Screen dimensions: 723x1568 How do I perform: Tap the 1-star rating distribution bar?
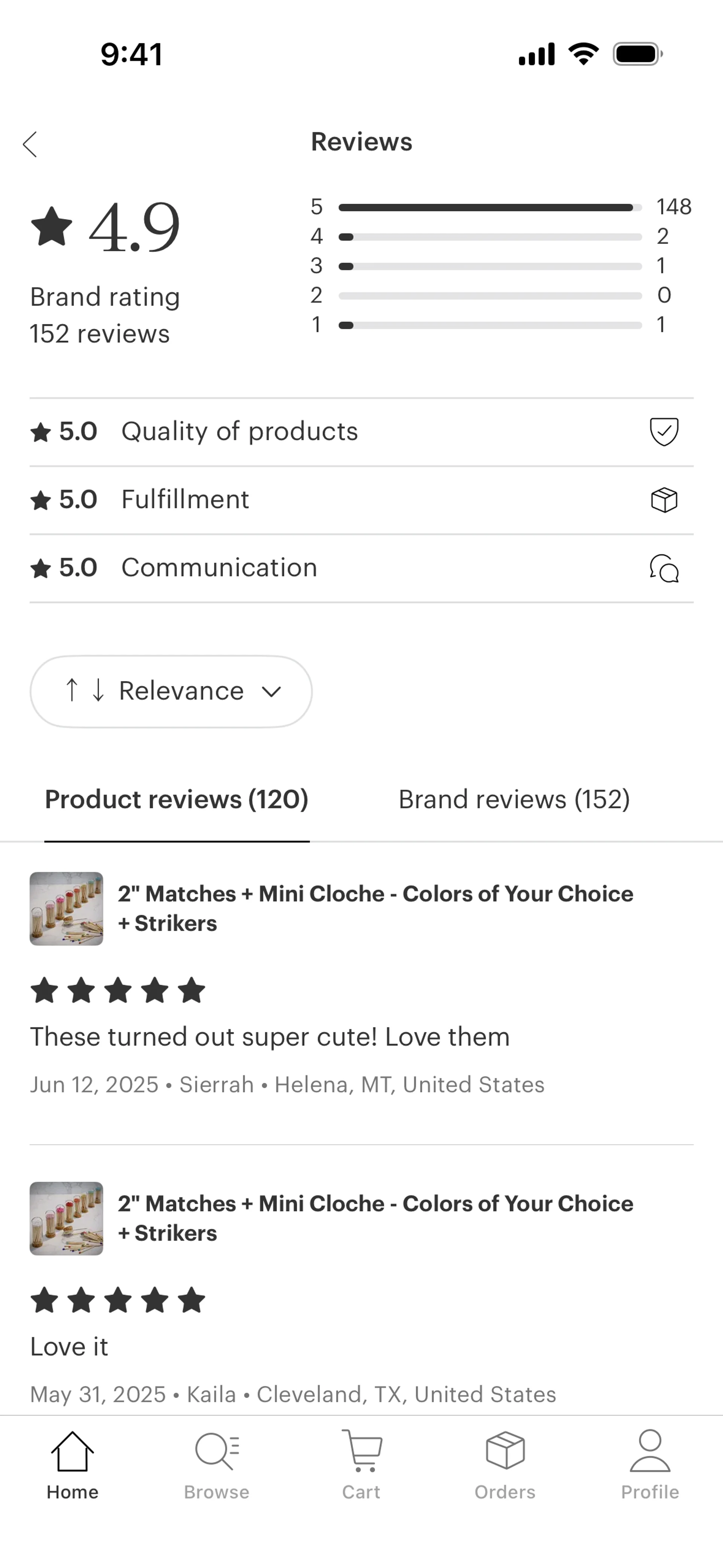pos(489,325)
